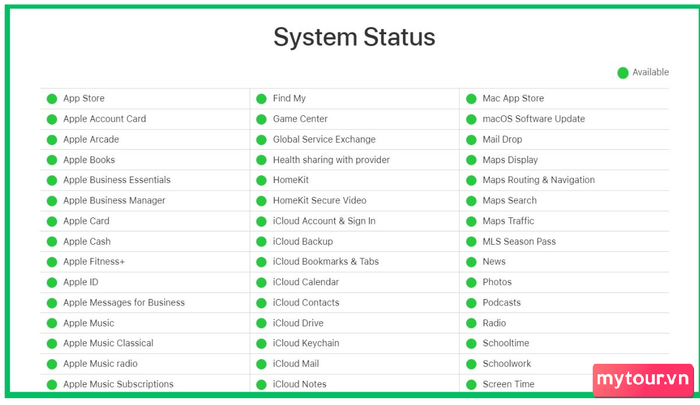The height and width of the screenshot is (405, 700).
Task: Click the green status dot beside App Store
Action: point(51,98)
